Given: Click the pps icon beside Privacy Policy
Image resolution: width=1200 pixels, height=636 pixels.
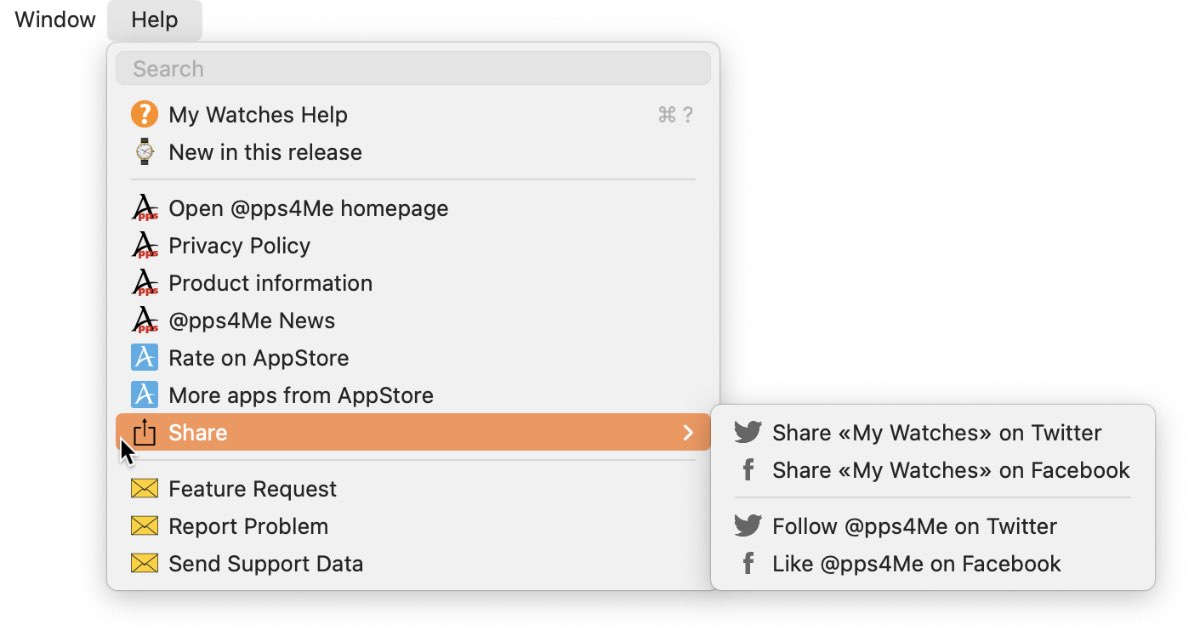Looking at the screenshot, I should 145,246.
